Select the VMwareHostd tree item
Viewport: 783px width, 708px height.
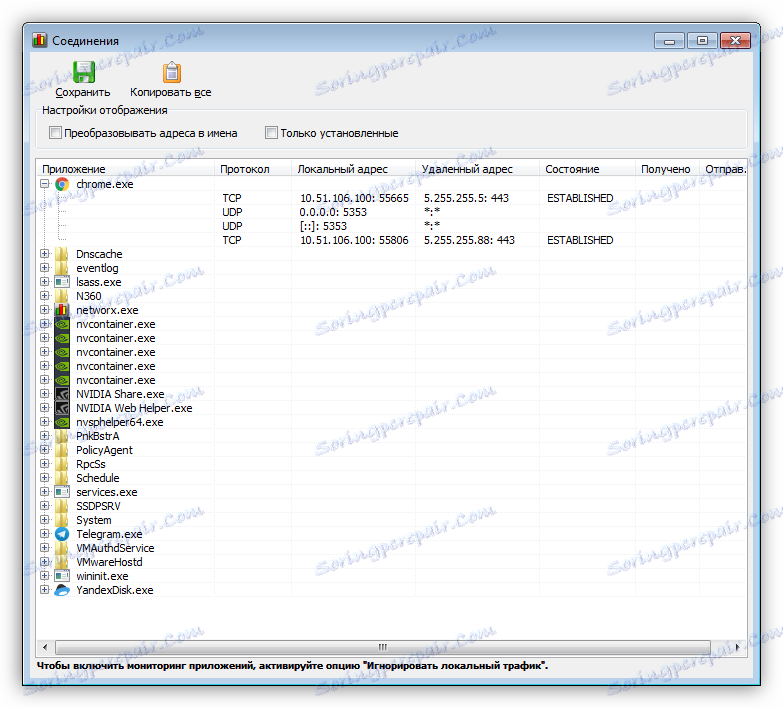[109, 562]
